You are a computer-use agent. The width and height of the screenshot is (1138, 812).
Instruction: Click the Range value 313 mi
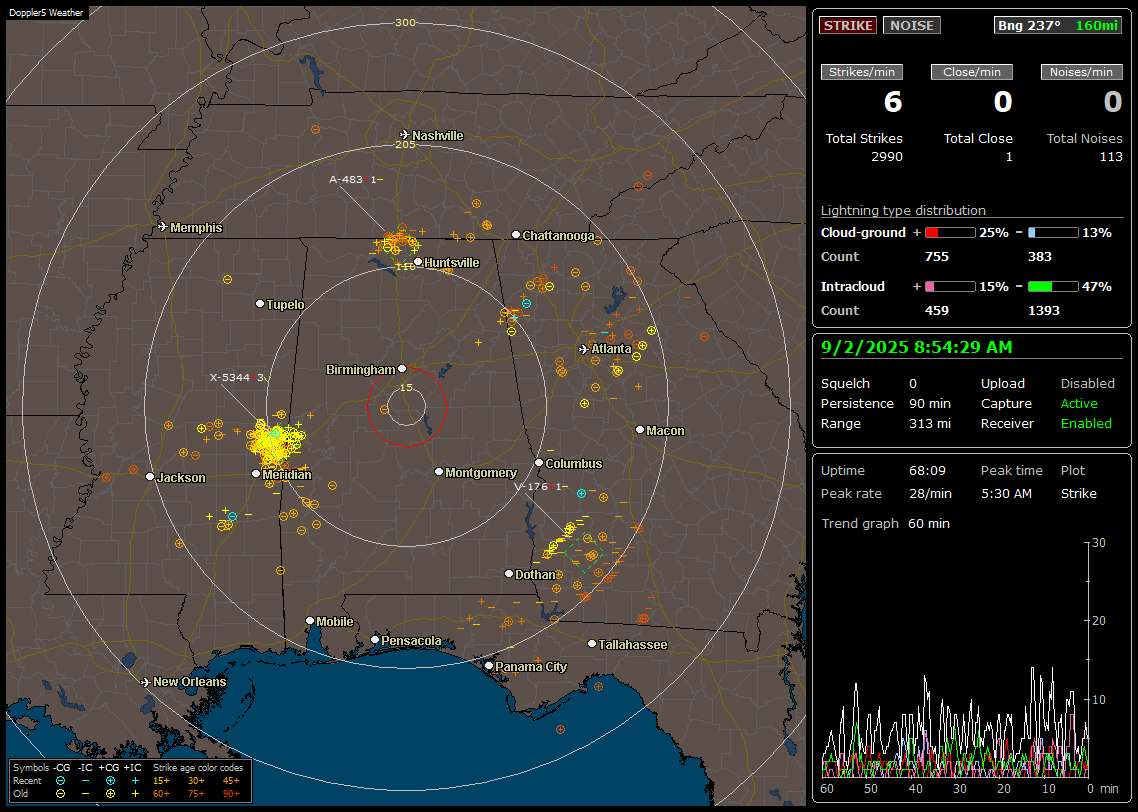pos(930,424)
